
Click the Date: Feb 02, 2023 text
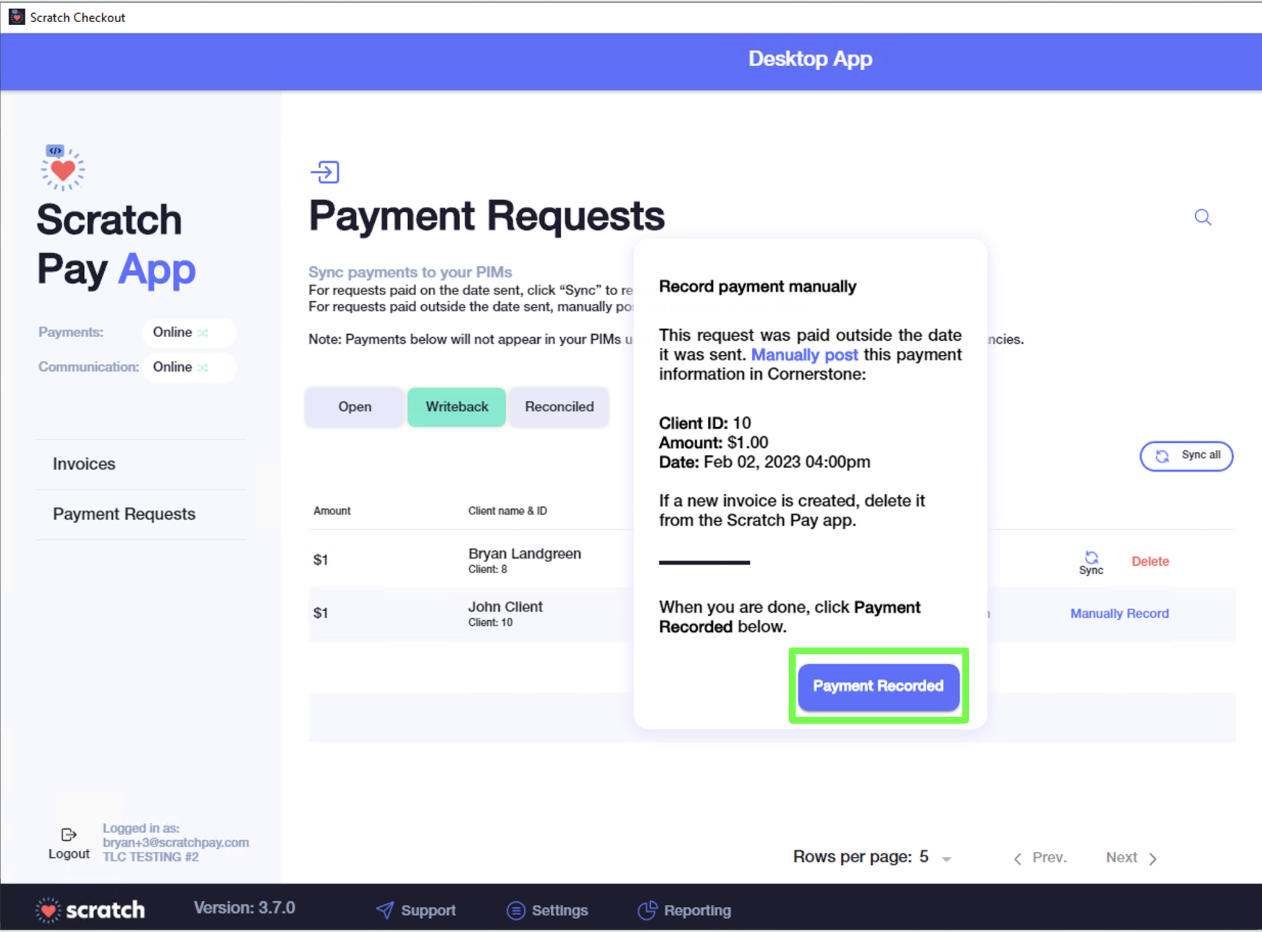765,462
